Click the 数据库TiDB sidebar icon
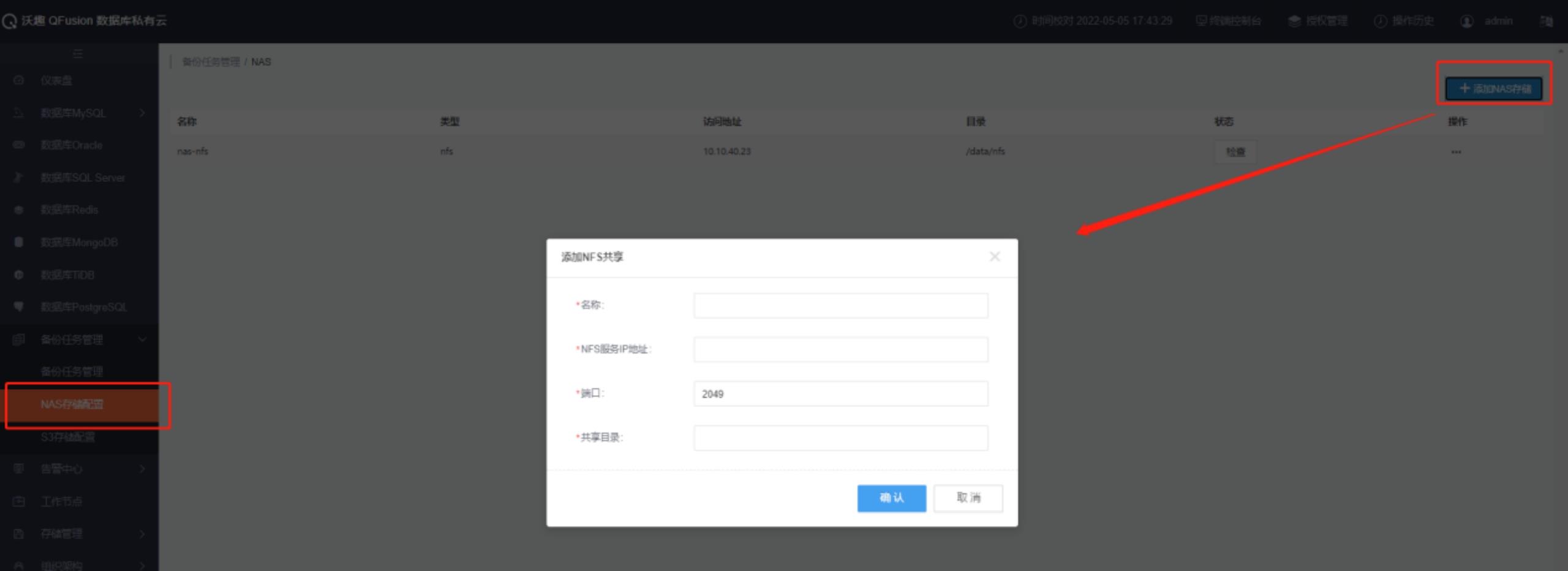The image size is (1568, 571). [x=19, y=274]
